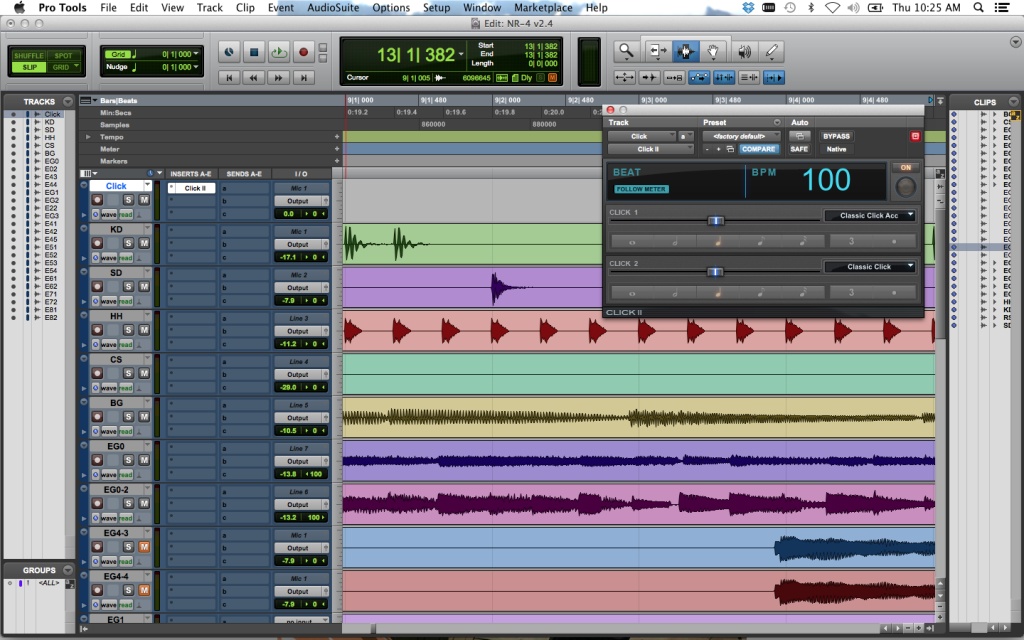This screenshot has height=640, width=1024.
Task: Click the Return to Zero transport button
Action: click(229, 77)
